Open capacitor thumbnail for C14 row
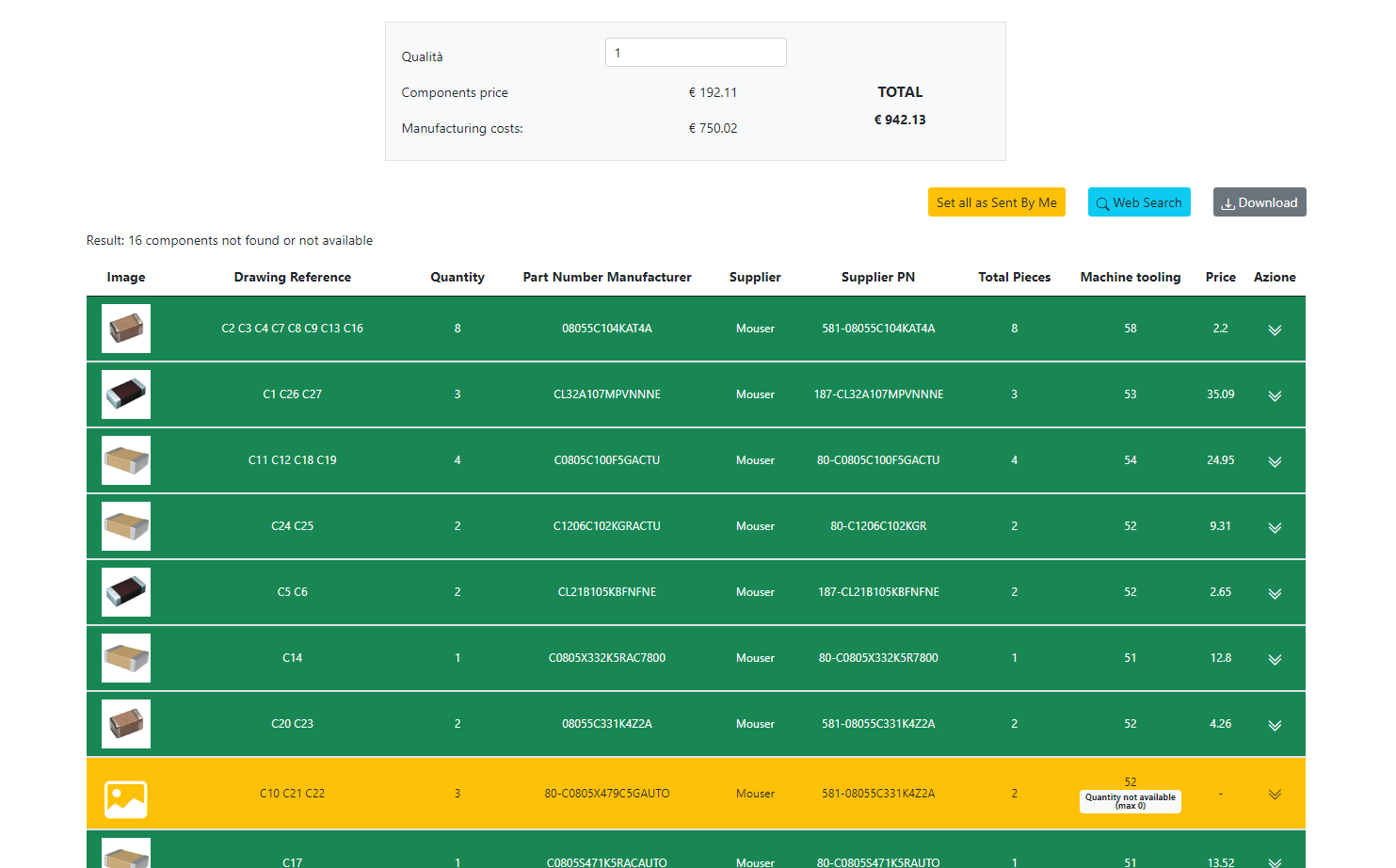Image resolution: width=1396 pixels, height=868 pixels. 126,658
